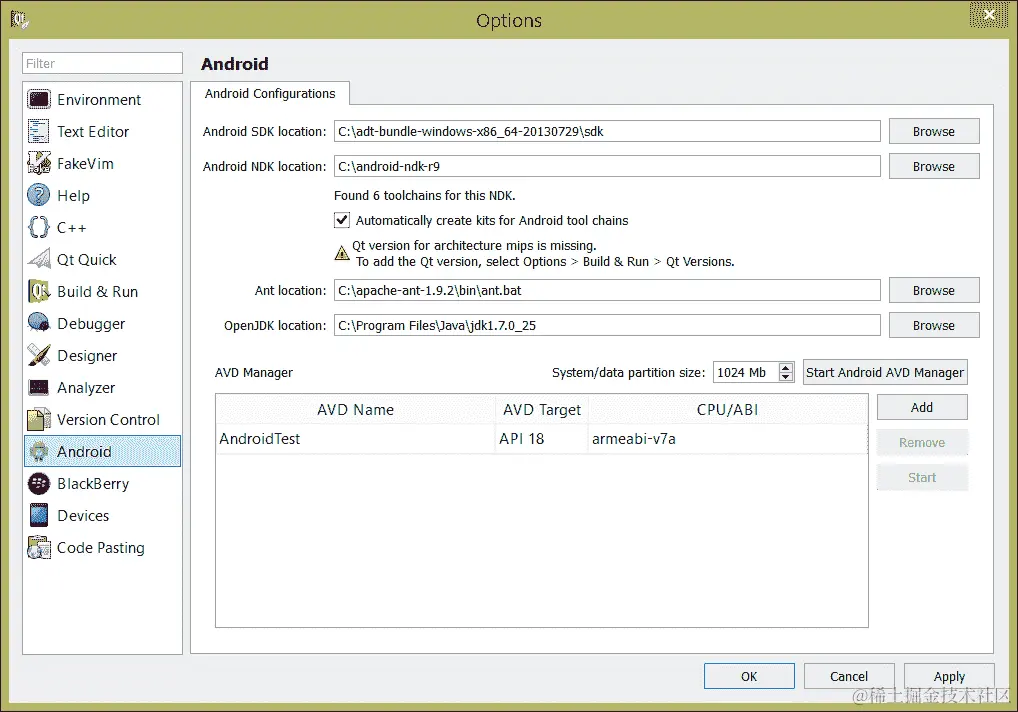1018x712 pixels.
Task: Increase system/data partition size with up arrow
Action: 786,366
